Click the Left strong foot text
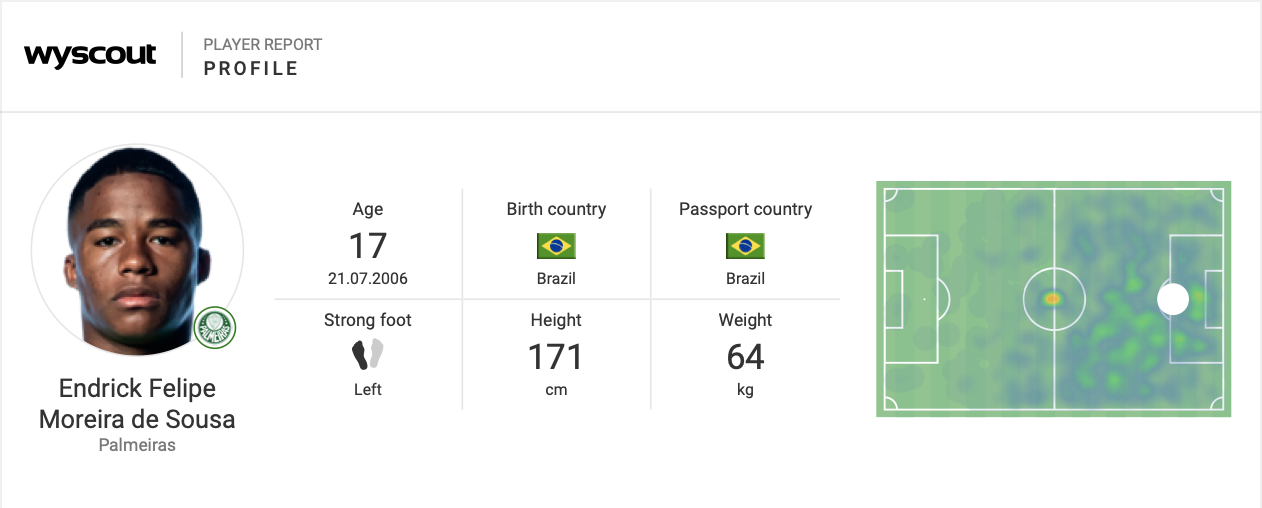Screen dimensions: 1262x508 [x=368, y=389]
